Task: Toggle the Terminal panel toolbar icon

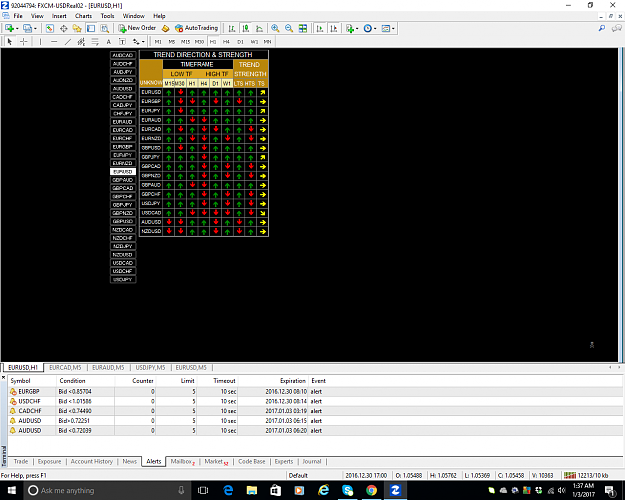Action: point(91,28)
